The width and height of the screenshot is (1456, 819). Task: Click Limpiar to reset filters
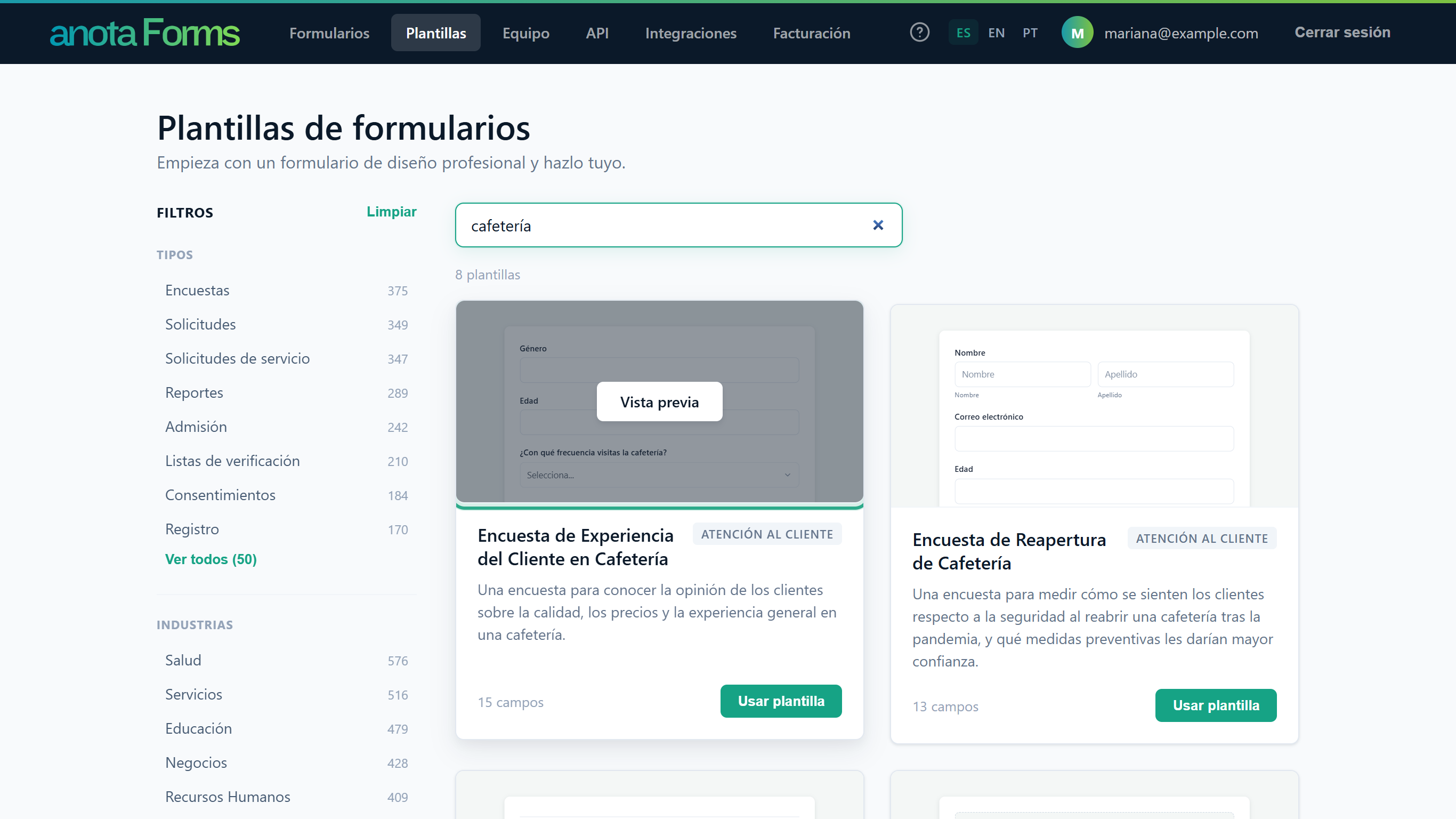point(392,212)
